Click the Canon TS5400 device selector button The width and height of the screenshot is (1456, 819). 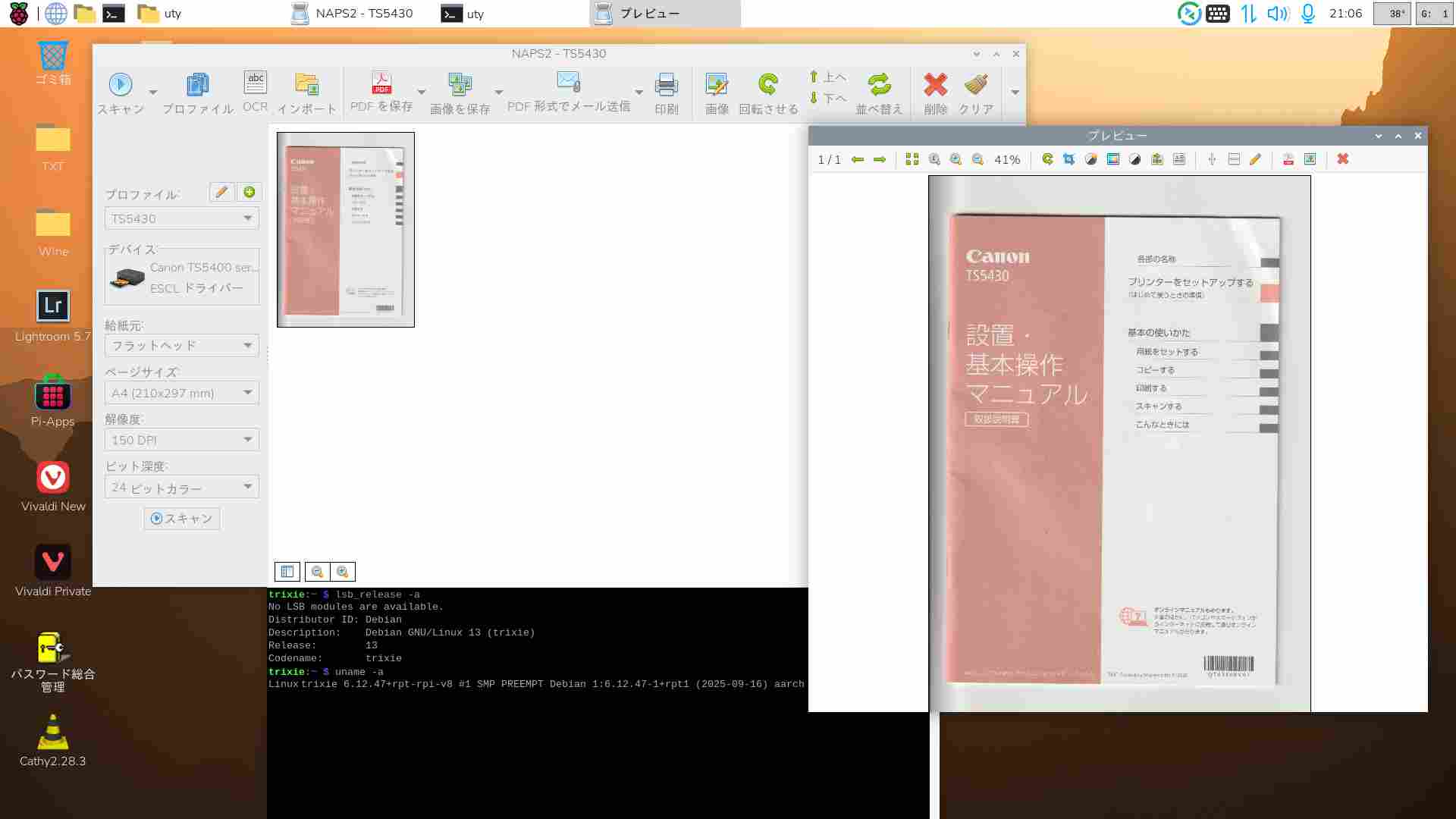pyautogui.click(x=182, y=278)
